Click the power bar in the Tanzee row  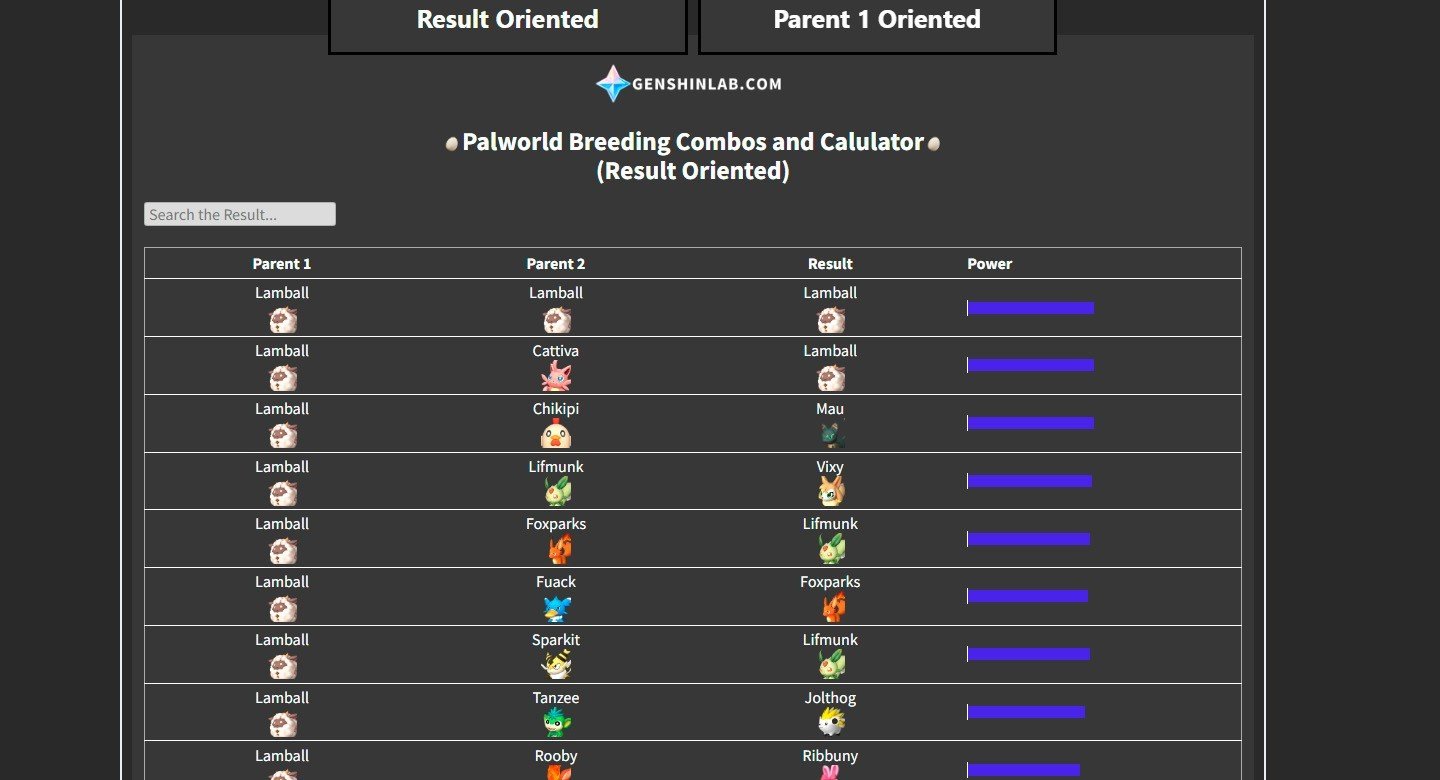1026,712
